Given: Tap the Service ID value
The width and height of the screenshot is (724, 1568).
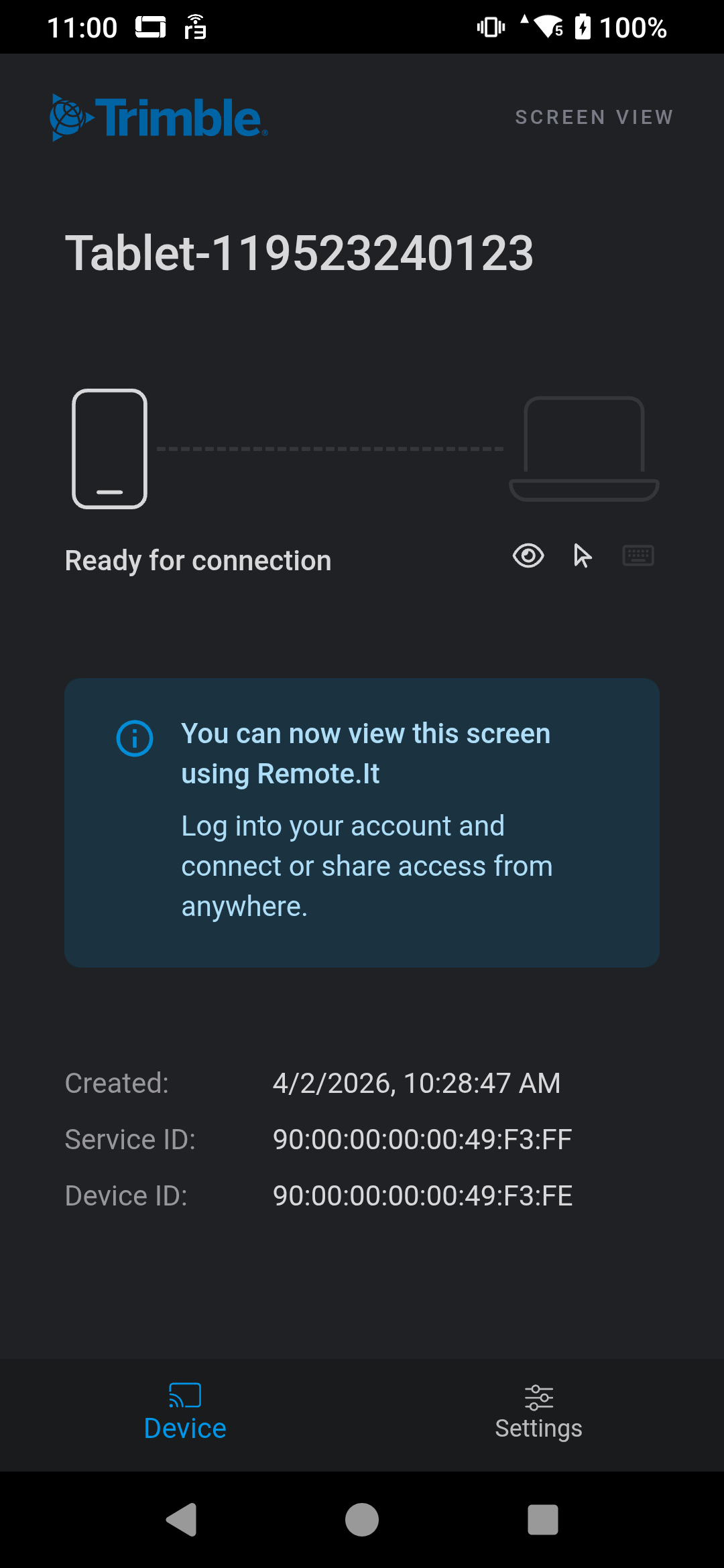Looking at the screenshot, I should (422, 1139).
